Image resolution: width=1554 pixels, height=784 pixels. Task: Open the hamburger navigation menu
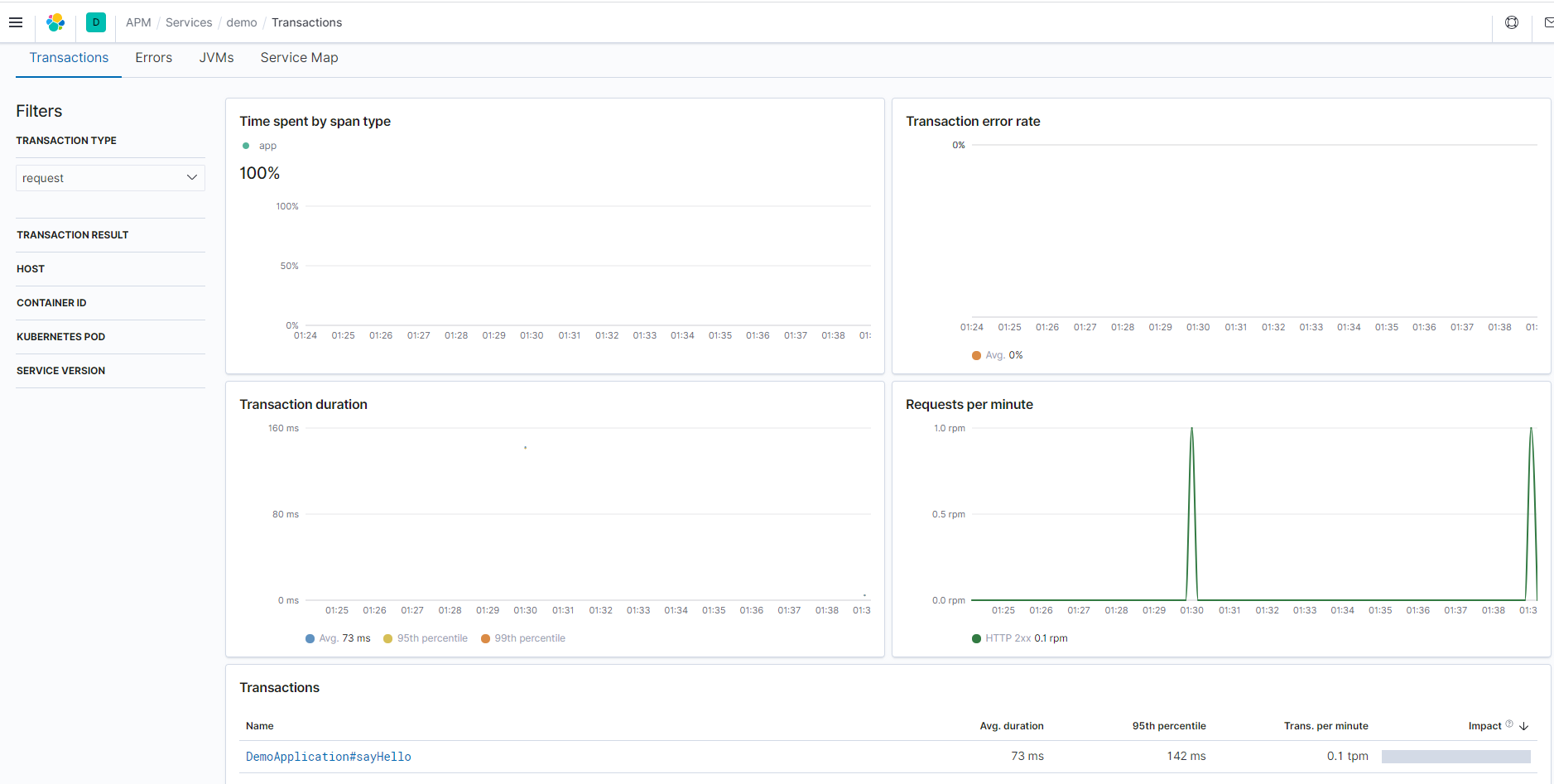tap(16, 22)
